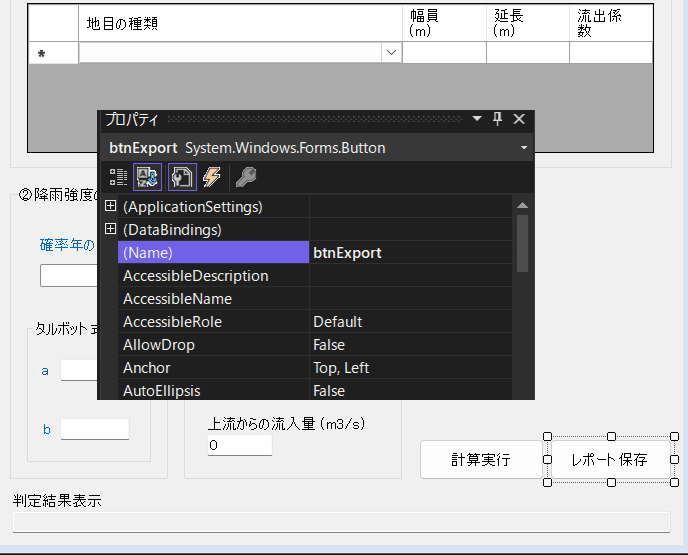Select the 計算実行 button

point(480,460)
